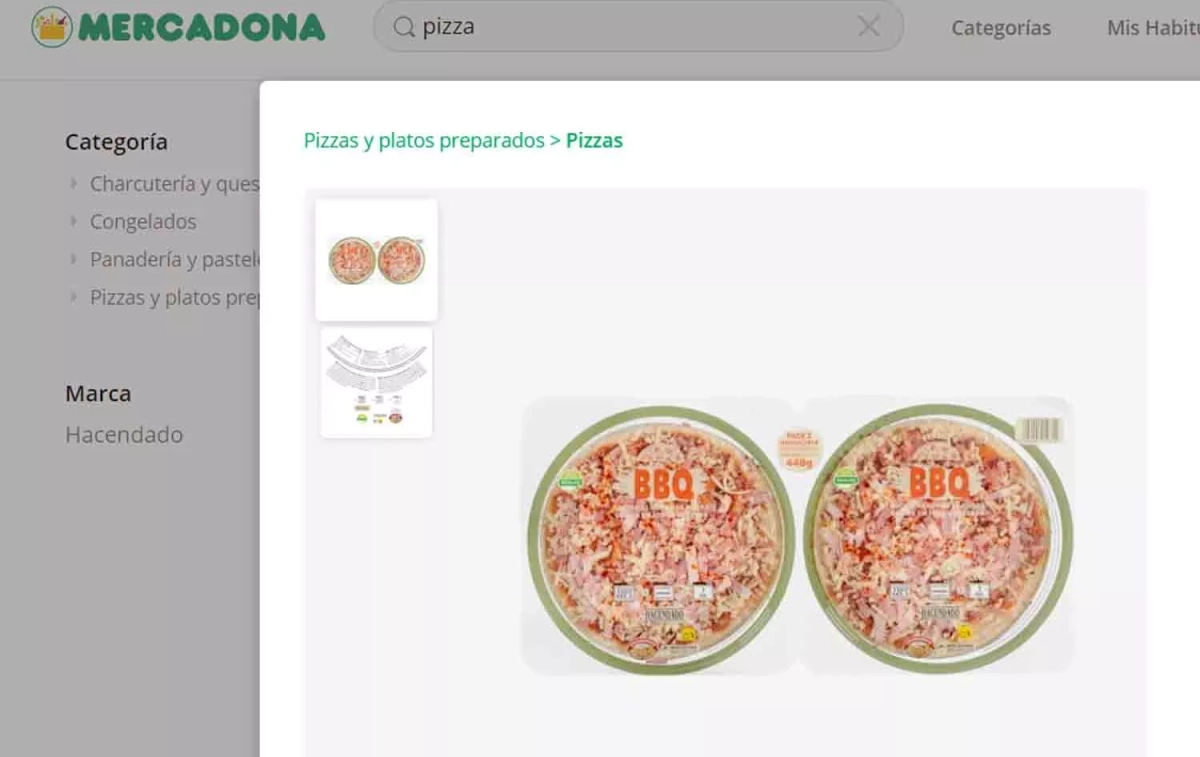Click the Mercadona basket logo icon
Viewport: 1200px width, 757px height.
point(51,27)
